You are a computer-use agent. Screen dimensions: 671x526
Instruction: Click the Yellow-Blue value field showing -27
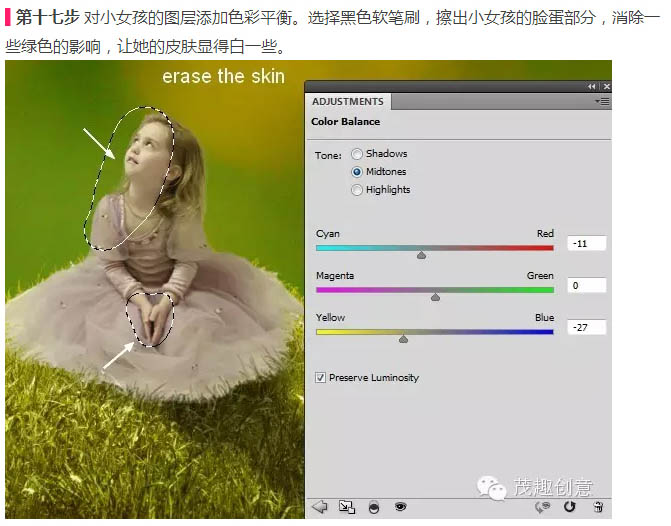[586, 327]
